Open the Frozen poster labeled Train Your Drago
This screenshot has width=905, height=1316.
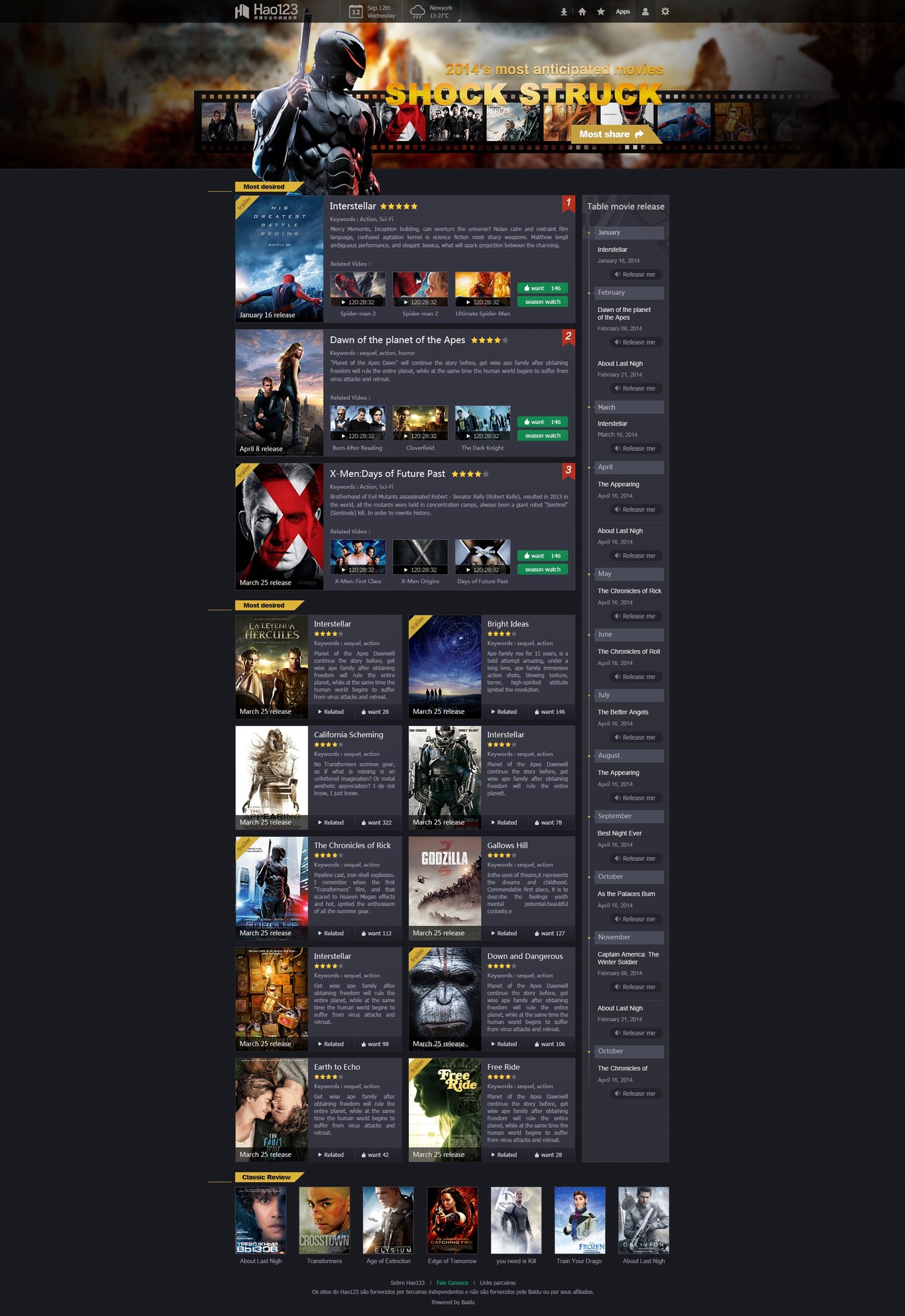click(x=580, y=1220)
